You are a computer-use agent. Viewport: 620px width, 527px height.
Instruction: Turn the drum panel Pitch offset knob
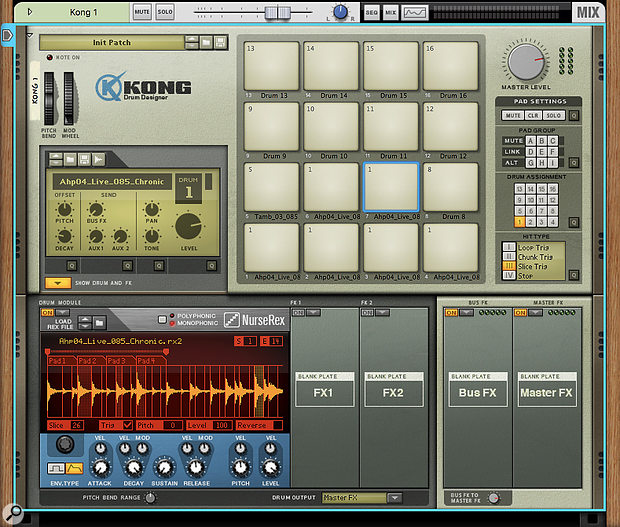tap(64, 209)
